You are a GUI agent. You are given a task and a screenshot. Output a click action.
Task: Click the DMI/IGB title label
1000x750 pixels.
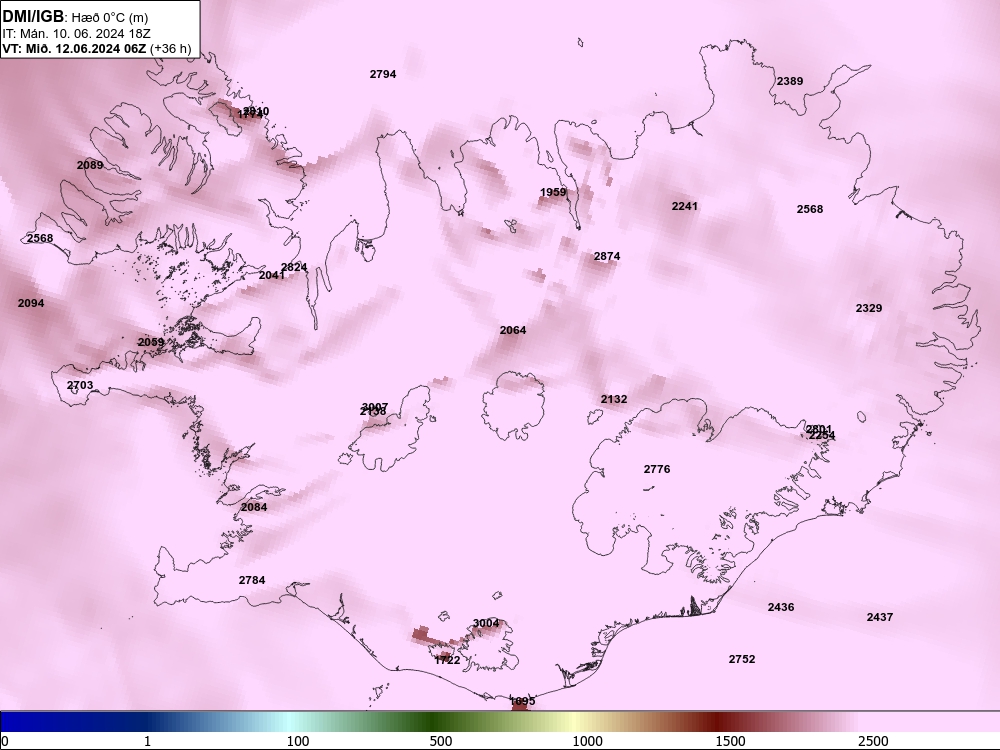pyautogui.click(x=33, y=16)
